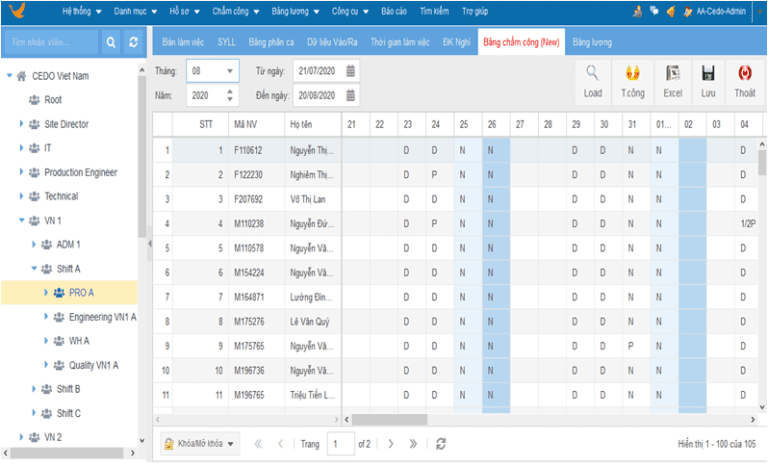Click the employee search magnifier icon

click(111, 43)
